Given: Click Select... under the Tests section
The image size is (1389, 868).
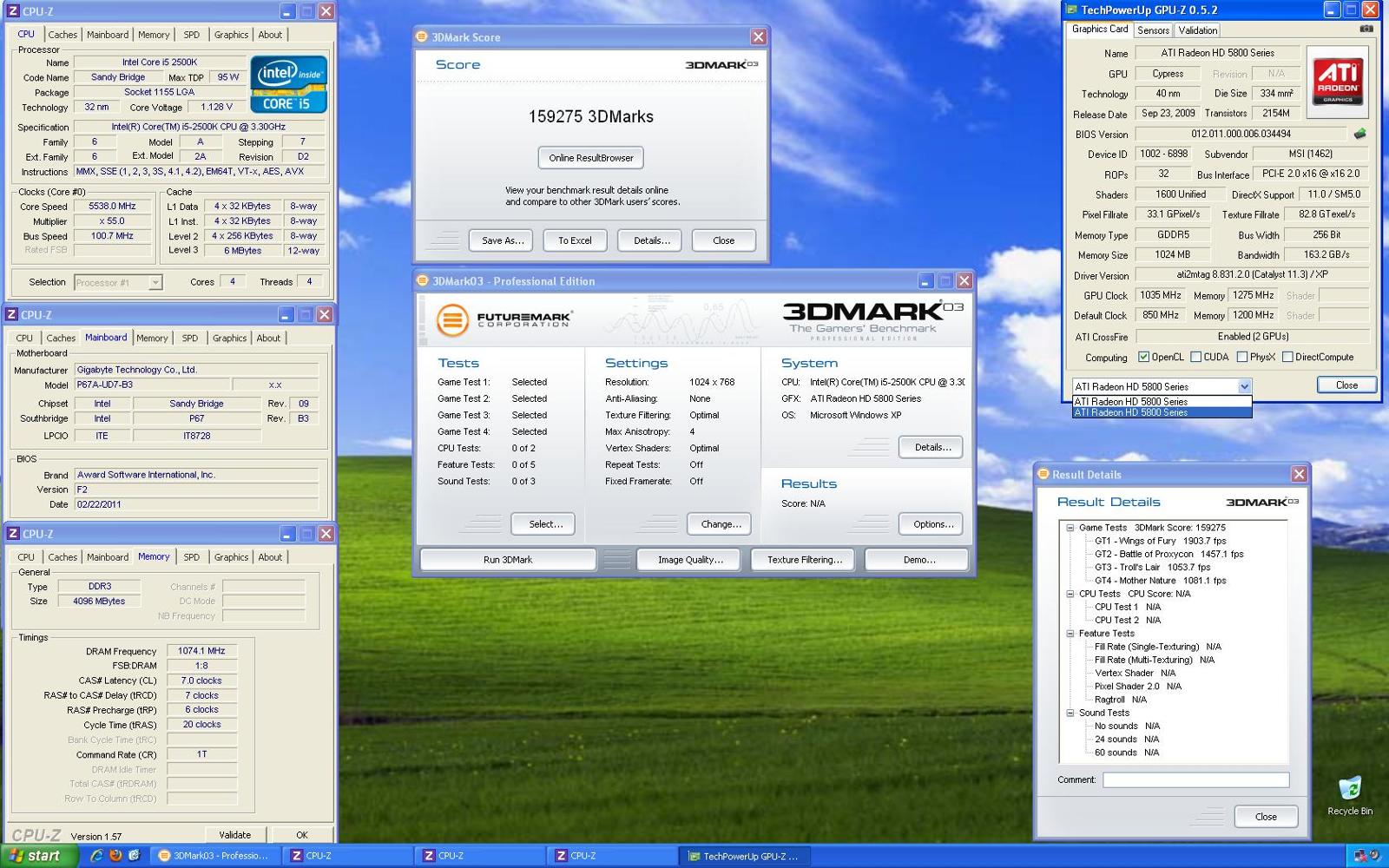Looking at the screenshot, I should coord(545,524).
